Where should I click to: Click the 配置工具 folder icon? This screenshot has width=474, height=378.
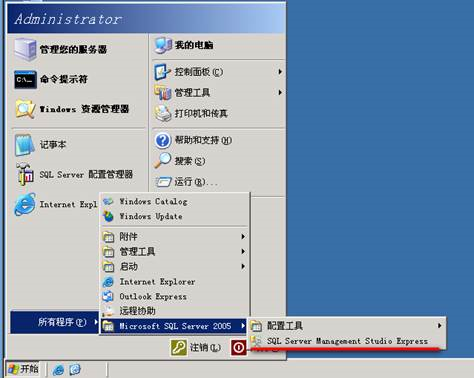pos(256,326)
